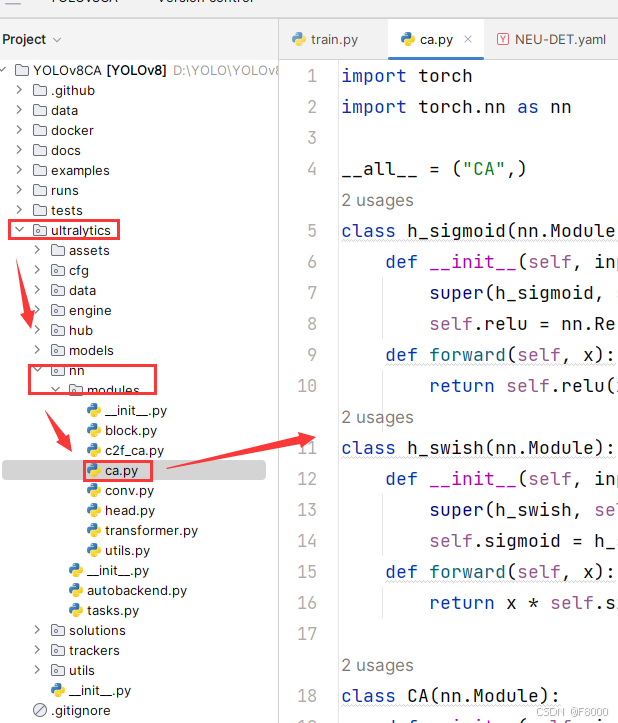
Task: Click the Python icon of transformer.py
Action: coord(94,530)
